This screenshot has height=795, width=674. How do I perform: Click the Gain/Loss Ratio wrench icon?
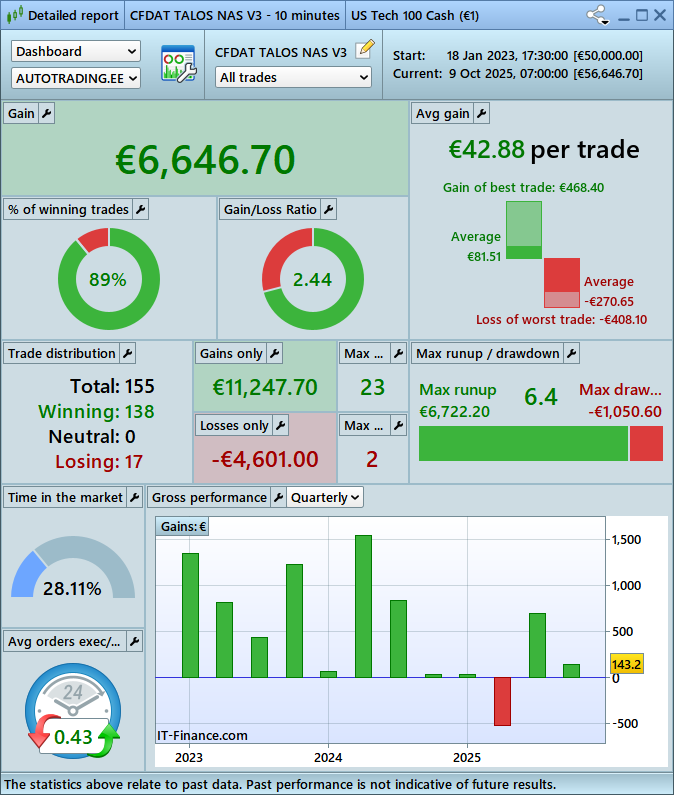tap(328, 210)
